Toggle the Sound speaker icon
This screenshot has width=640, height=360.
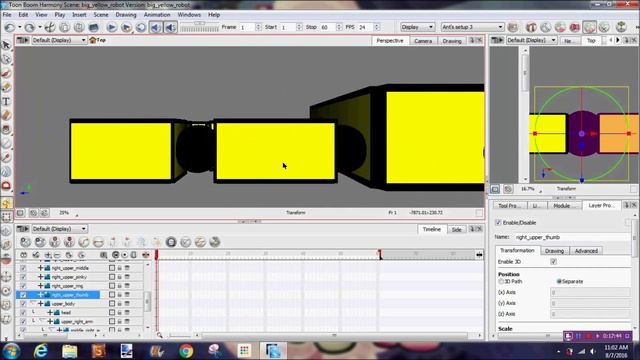pos(156,27)
